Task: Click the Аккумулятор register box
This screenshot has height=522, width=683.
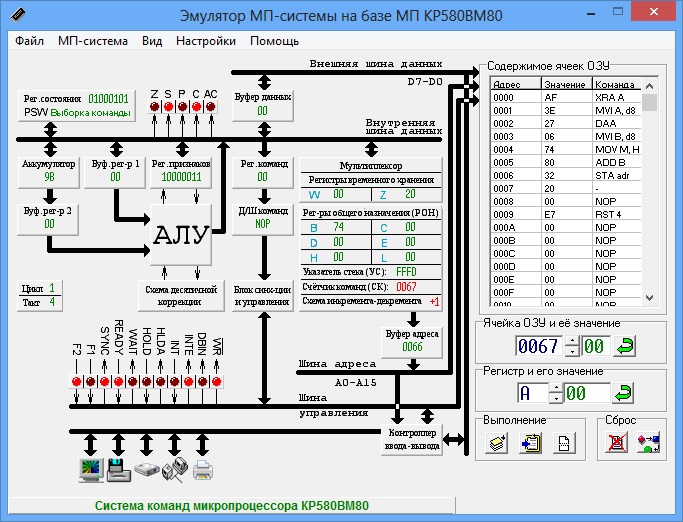Action: (x=49, y=171)
